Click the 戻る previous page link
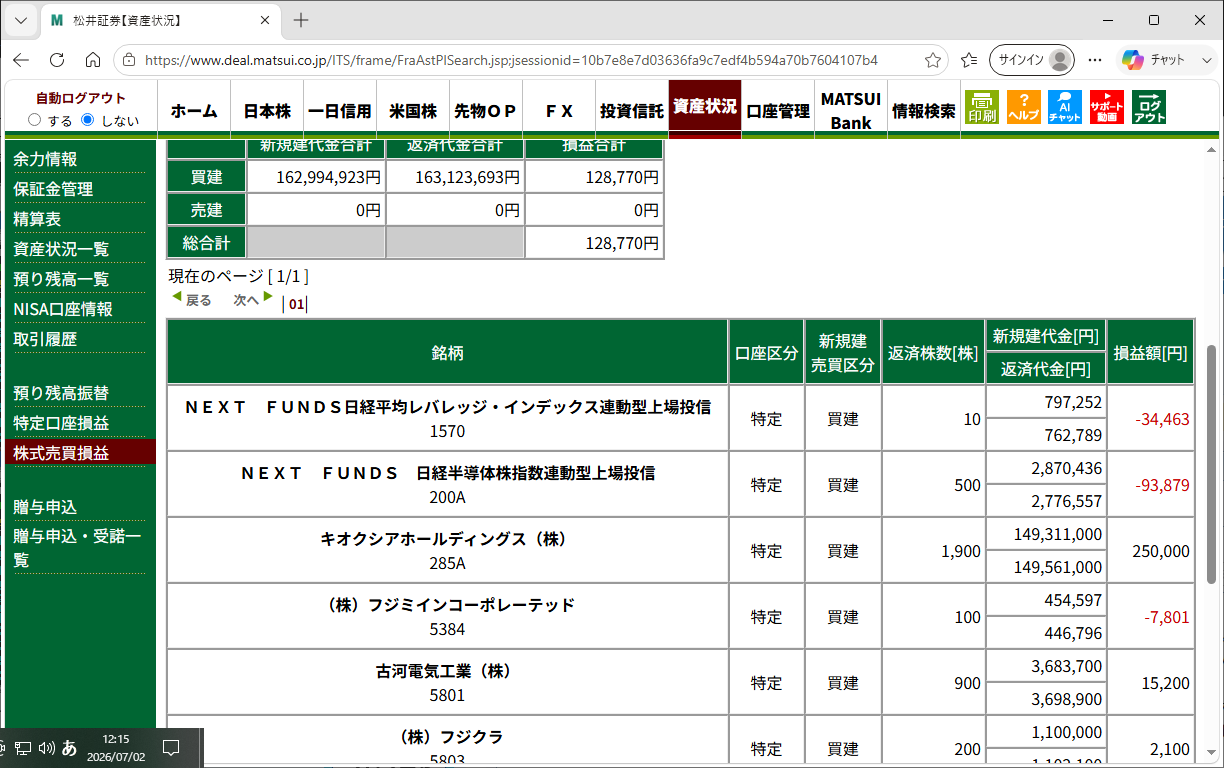The width and height of the screenshot is (1224, 768). pyautogui.click(x=192, y=300)
